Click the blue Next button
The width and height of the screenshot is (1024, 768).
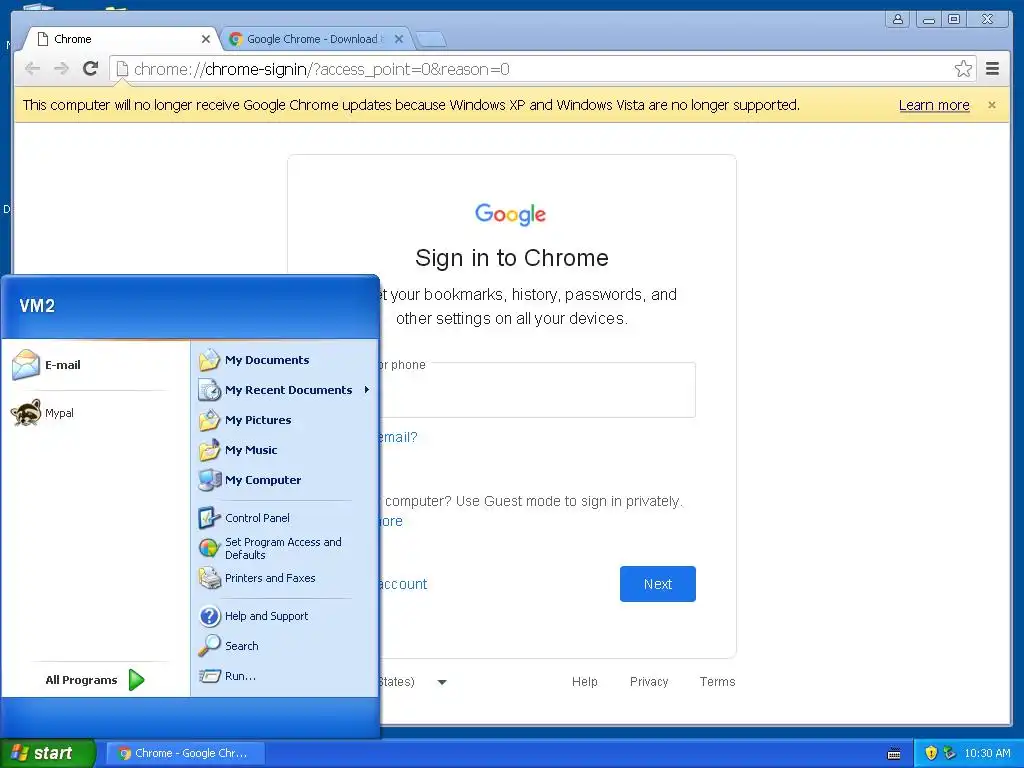coord(658,584)
